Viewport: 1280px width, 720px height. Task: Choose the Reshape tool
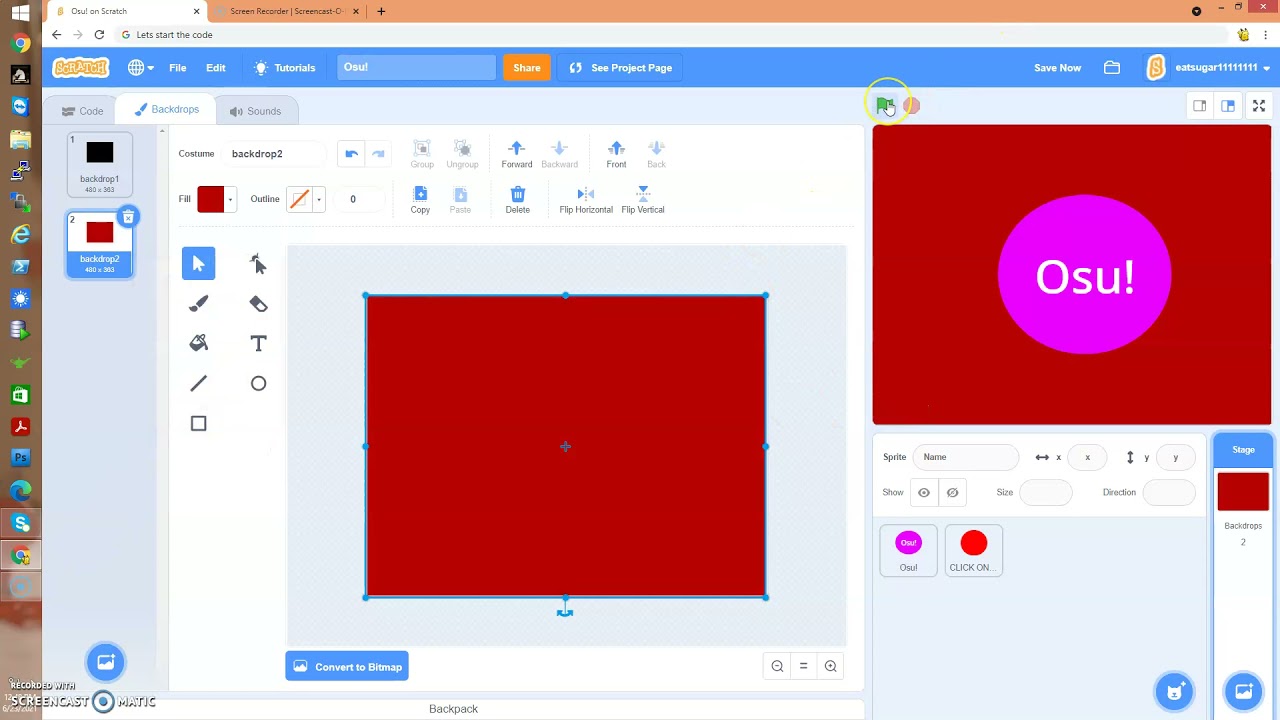(258, 264)
